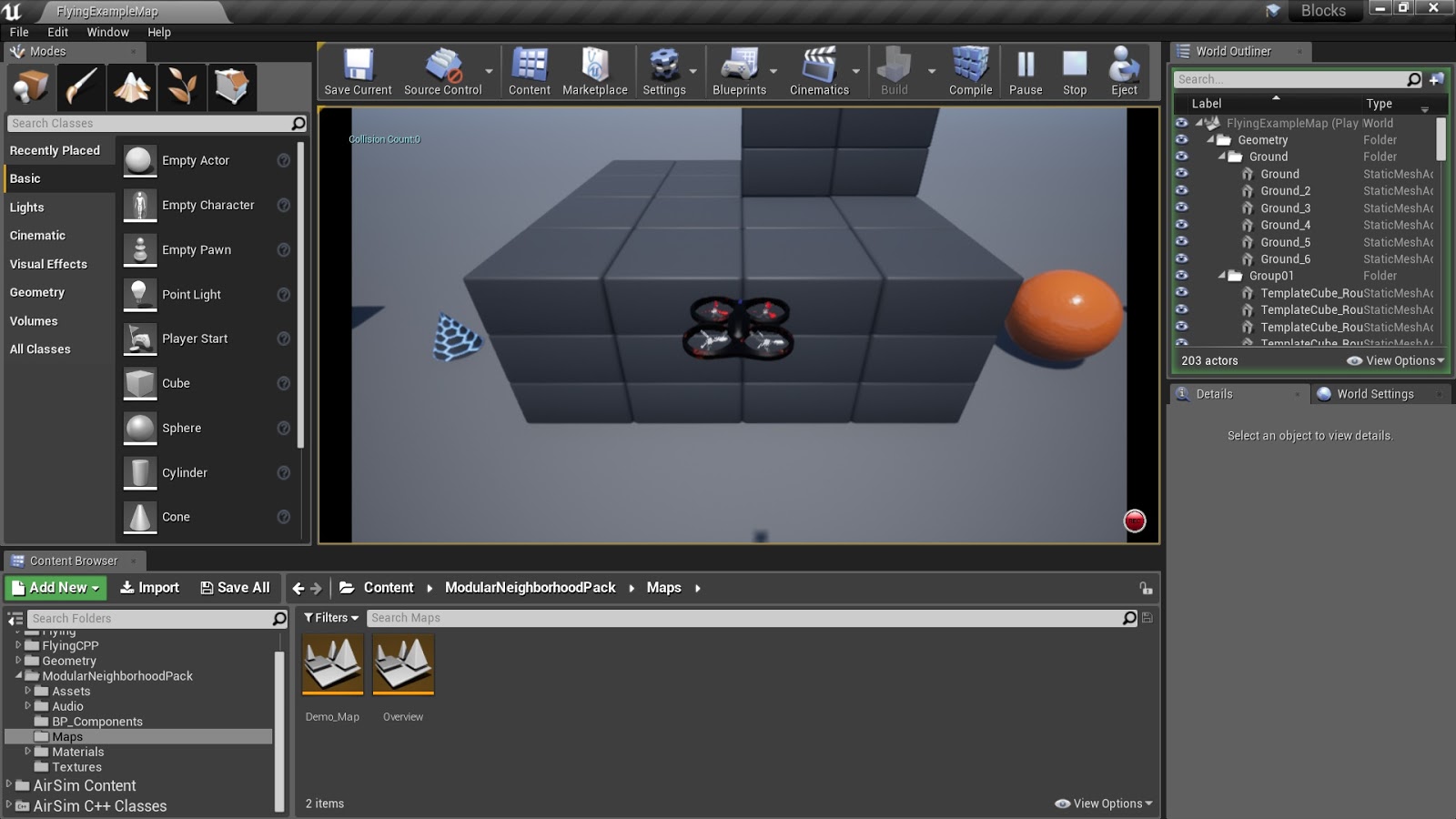Toggle the sources panel icon beside Search Folders
This screenshot has width=1456, height=819.
click(15, 618)
